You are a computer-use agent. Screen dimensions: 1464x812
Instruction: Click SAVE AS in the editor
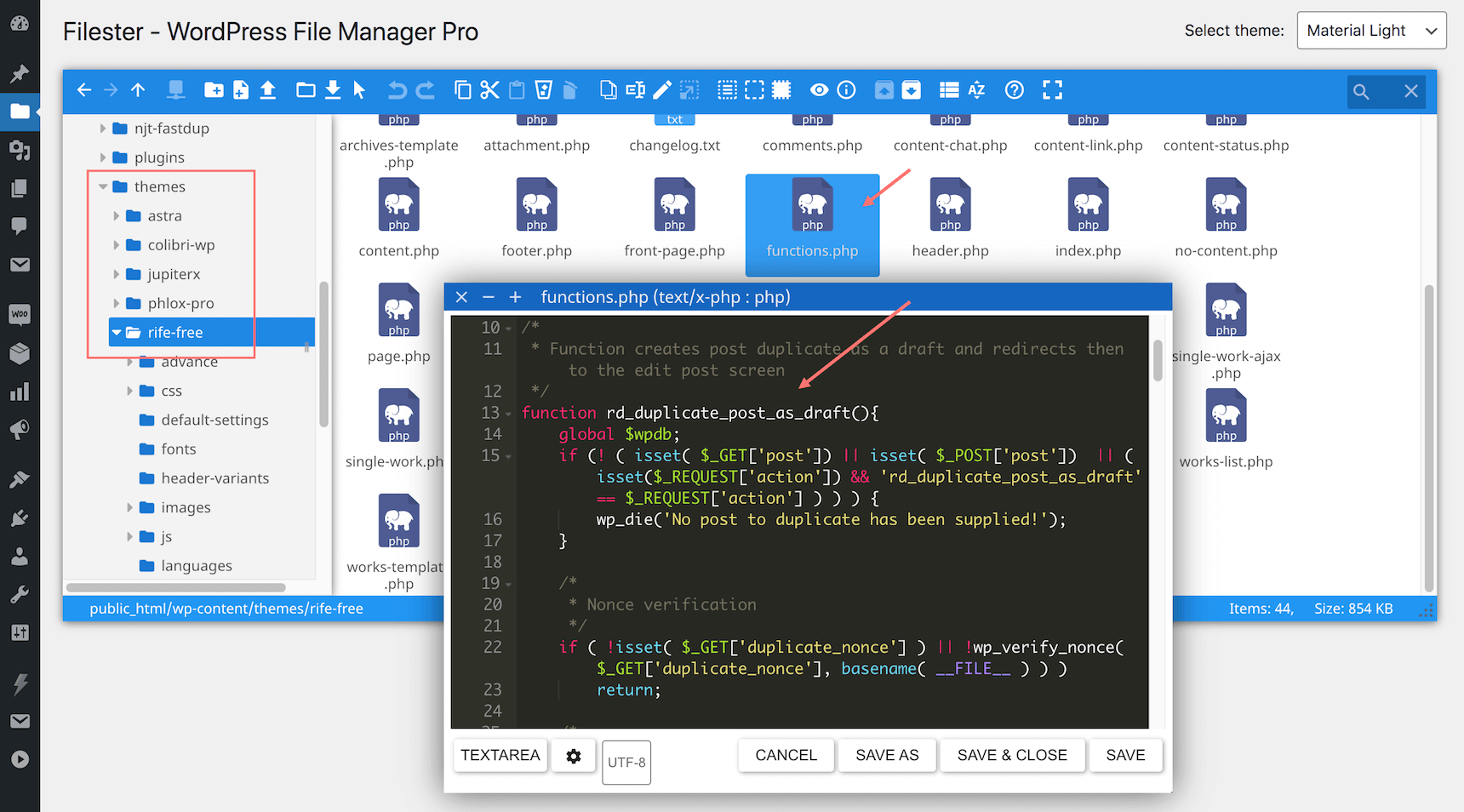887,755
